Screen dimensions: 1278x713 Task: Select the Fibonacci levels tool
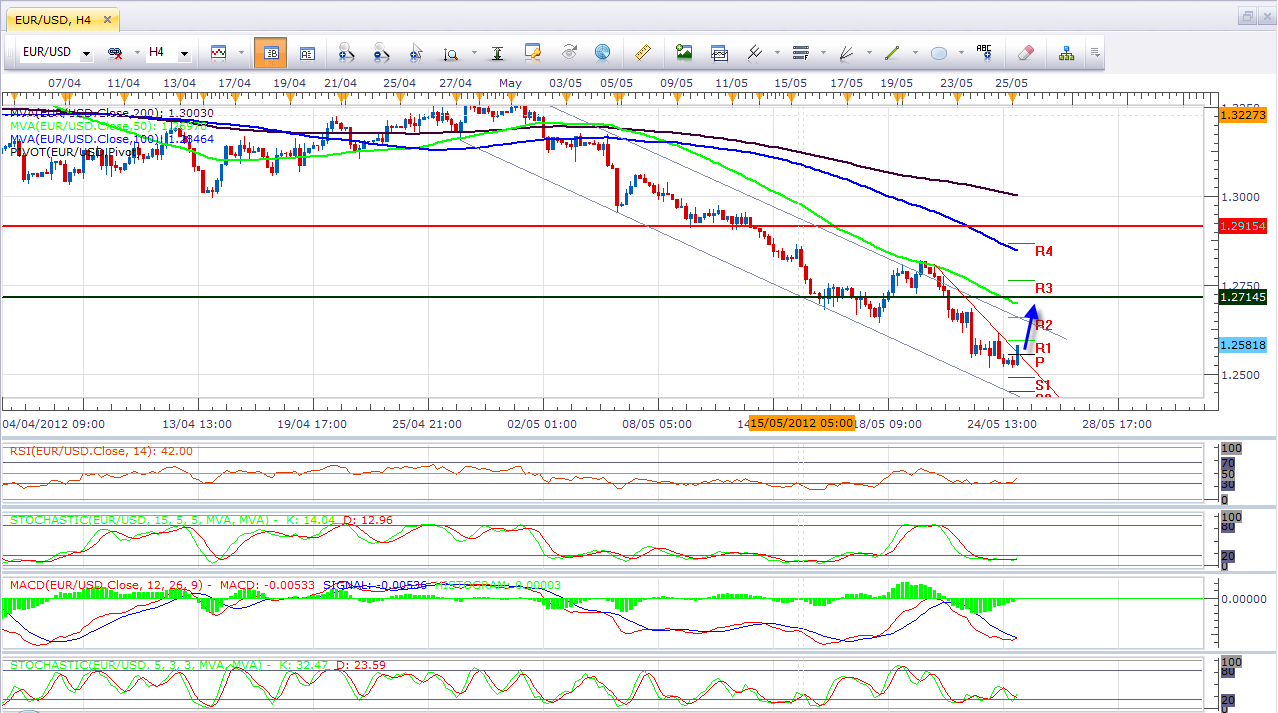[x=800, y=52]
